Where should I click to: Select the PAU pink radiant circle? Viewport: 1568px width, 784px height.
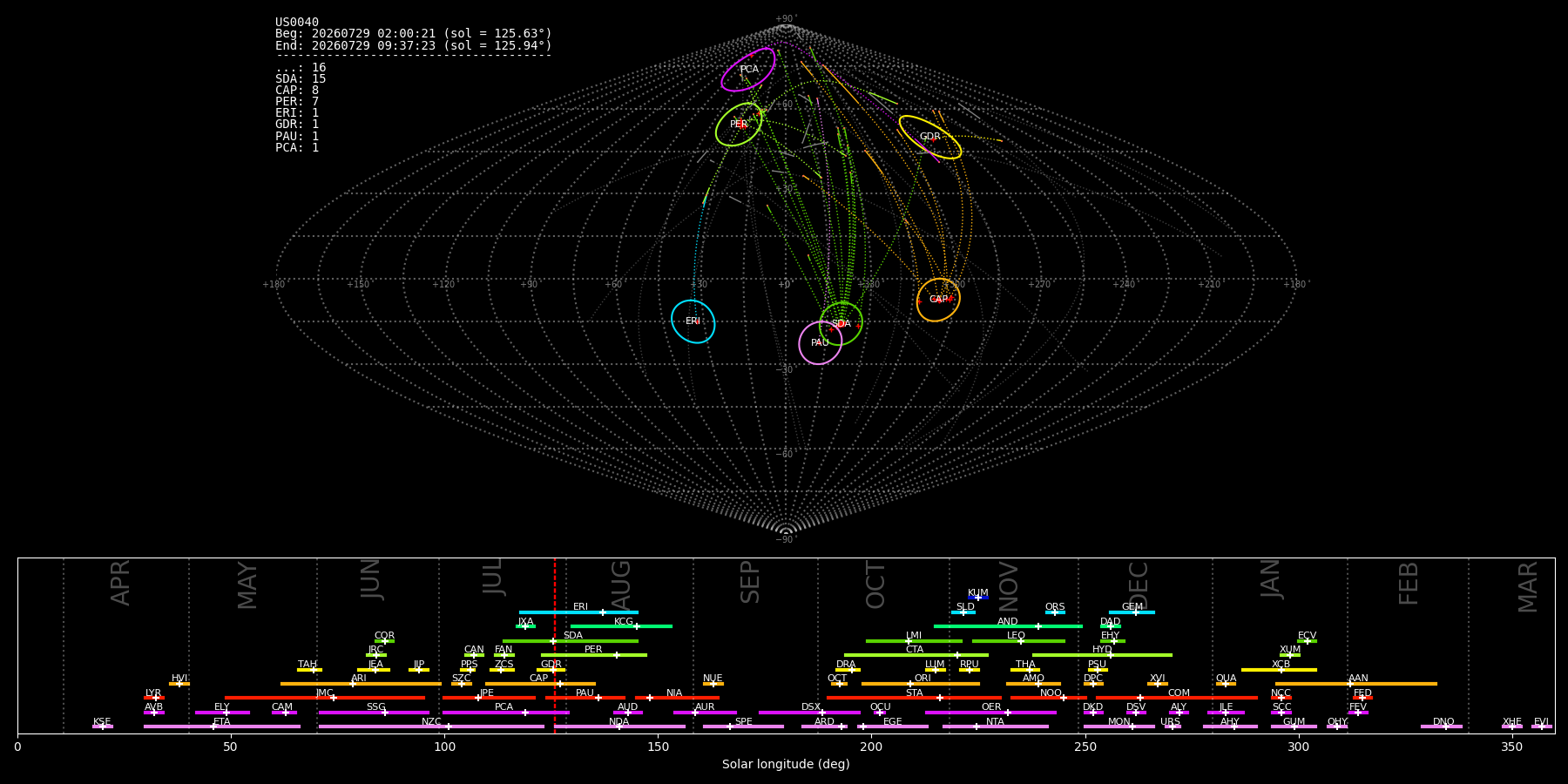click(821, 343)
